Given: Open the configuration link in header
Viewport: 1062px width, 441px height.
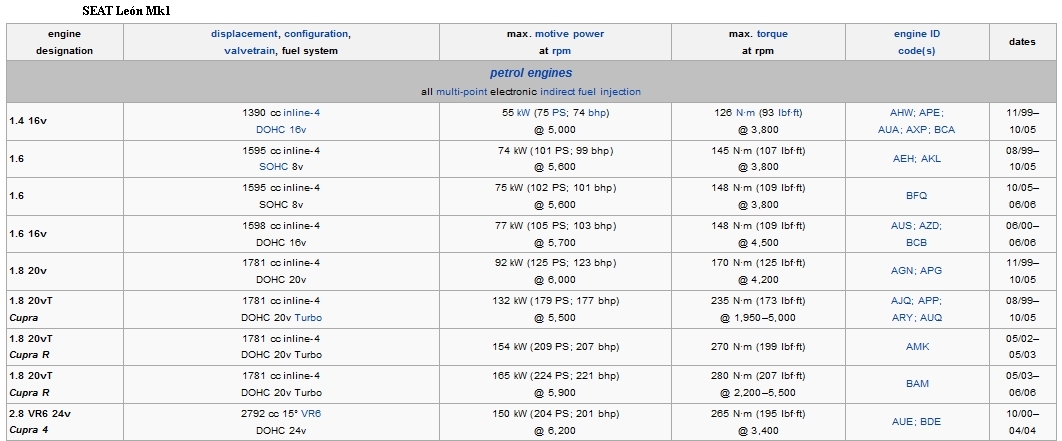Looking at the screenshot, I should point(316,34).
